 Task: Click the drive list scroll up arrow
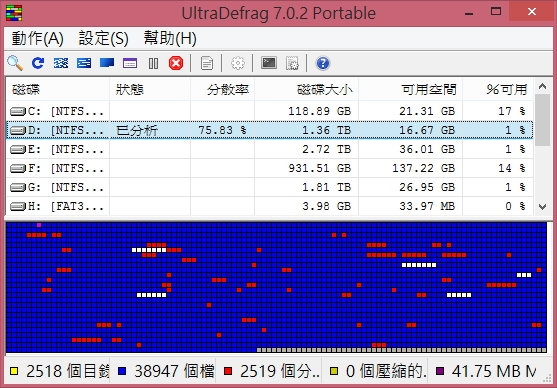tap(542, 86)
